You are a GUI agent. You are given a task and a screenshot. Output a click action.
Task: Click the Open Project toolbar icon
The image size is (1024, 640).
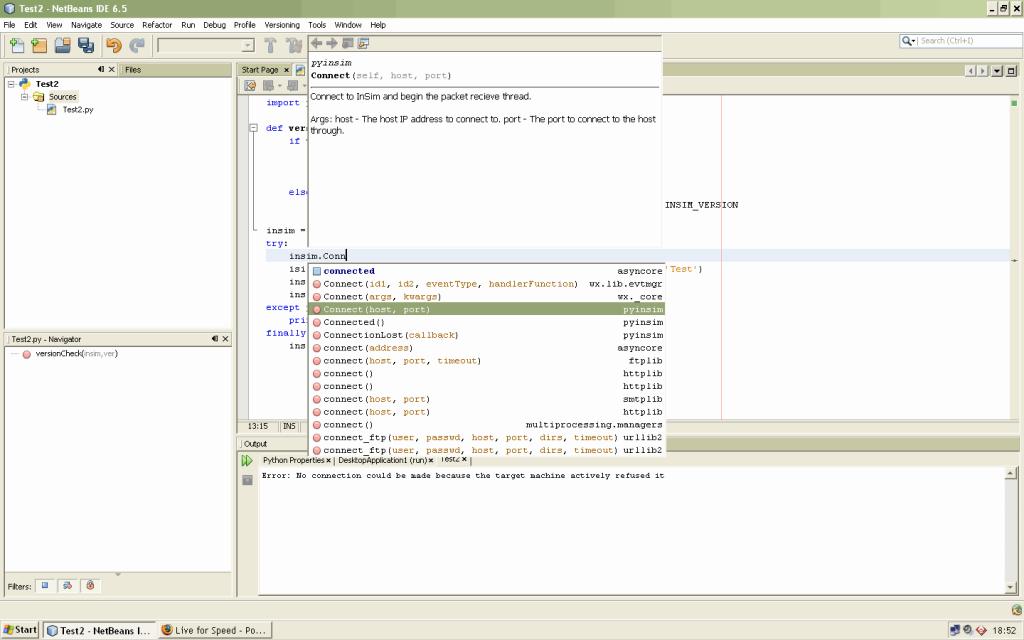[63, 45]
